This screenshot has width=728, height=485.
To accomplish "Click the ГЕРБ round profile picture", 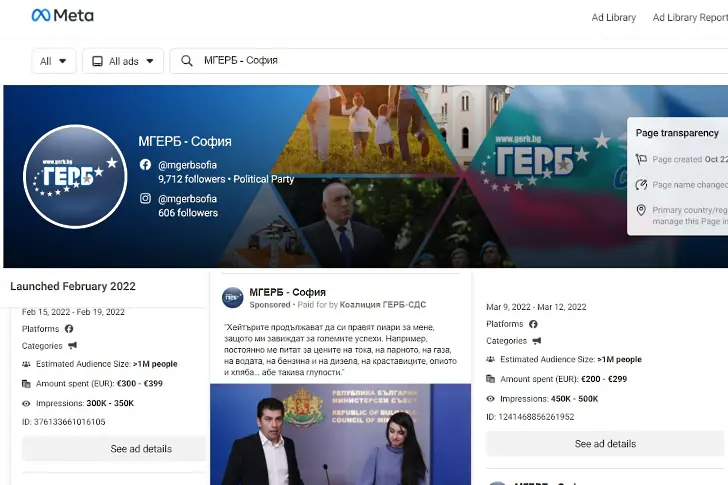I will click(x=75, y=176).
